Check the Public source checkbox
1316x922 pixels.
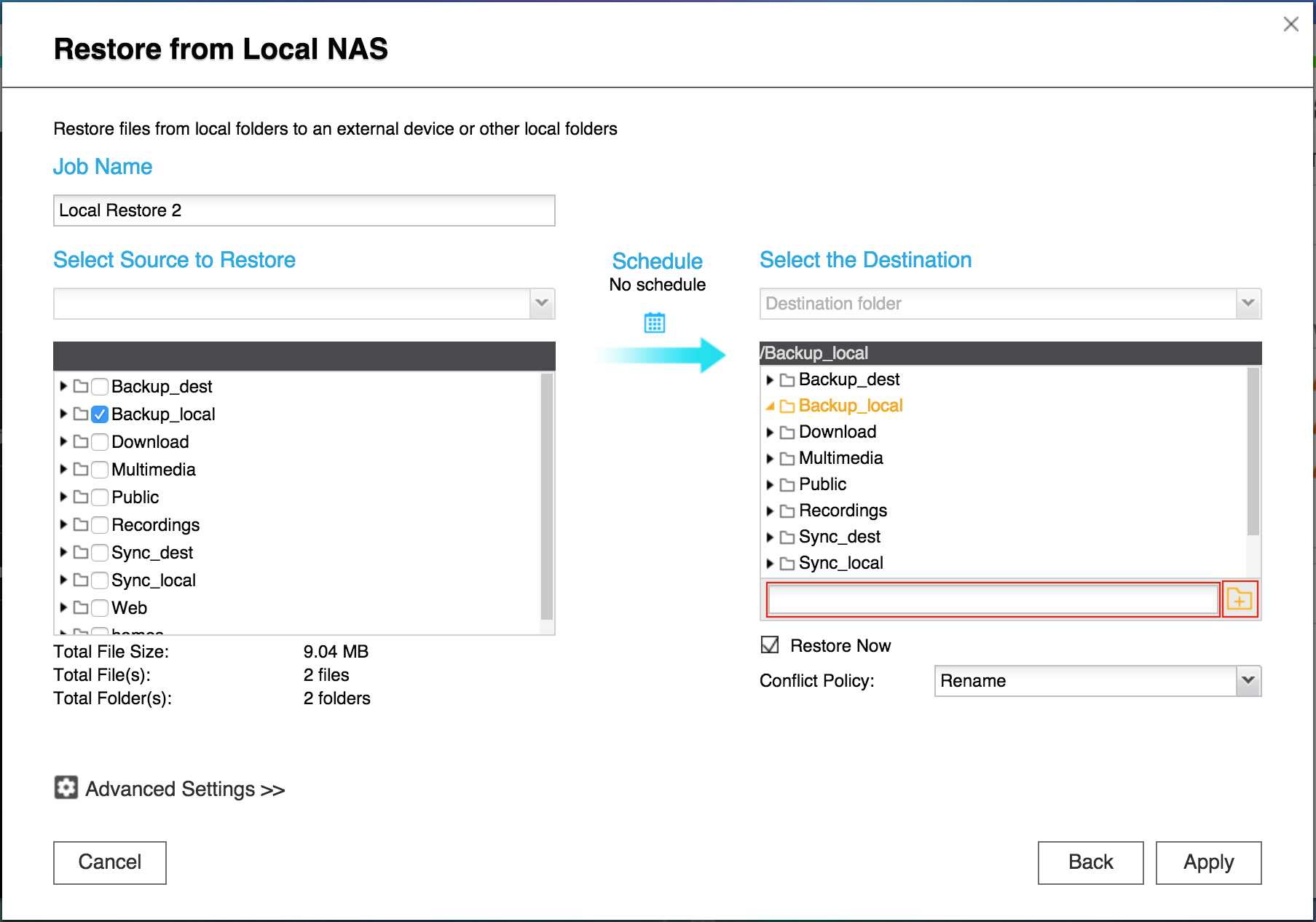tap(100, 497)
